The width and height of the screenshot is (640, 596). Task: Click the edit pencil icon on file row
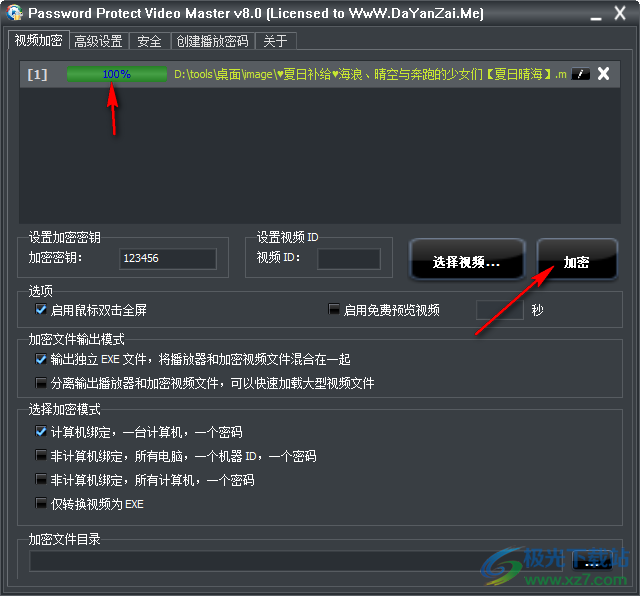click(x=580, y=74)
